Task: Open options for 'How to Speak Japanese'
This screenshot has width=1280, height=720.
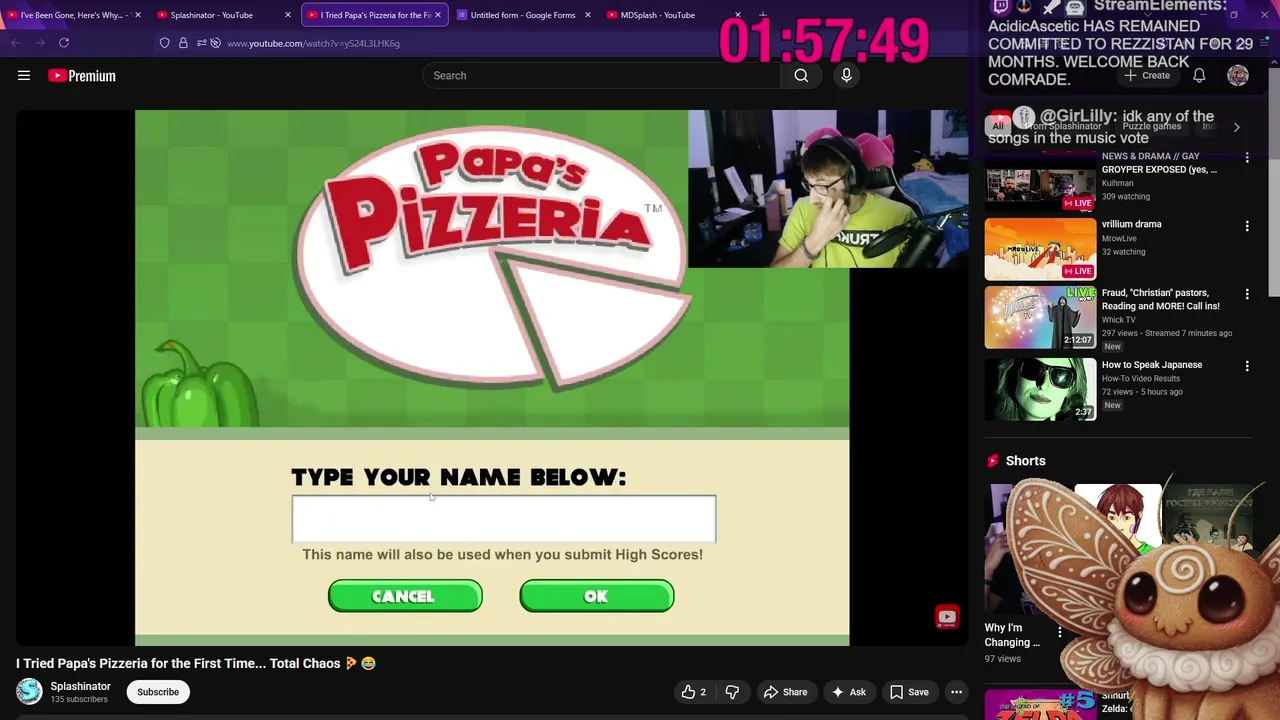Action: [1247, 366]
